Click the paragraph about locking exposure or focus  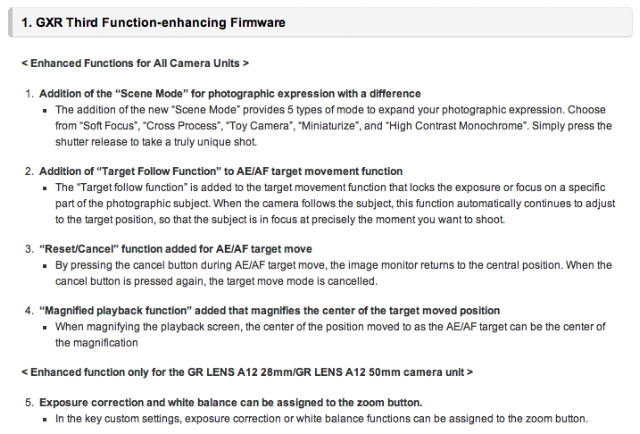coord(335,203)
